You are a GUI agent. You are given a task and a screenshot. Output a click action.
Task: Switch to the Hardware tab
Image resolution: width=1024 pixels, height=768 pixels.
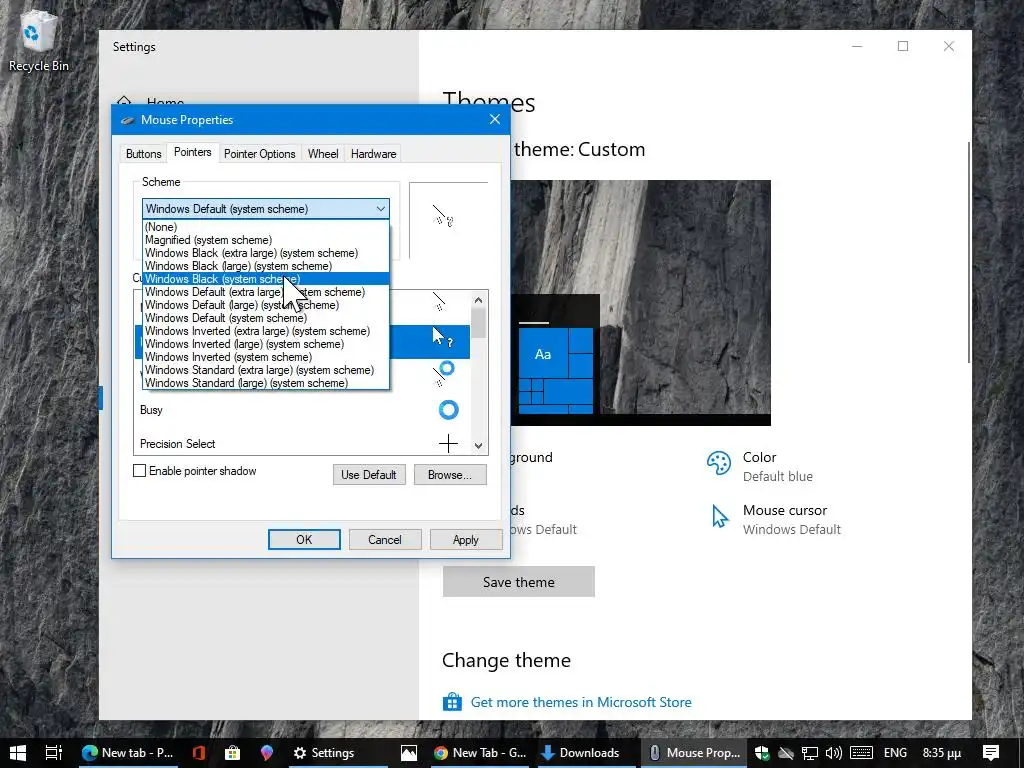tap(374, 153)
